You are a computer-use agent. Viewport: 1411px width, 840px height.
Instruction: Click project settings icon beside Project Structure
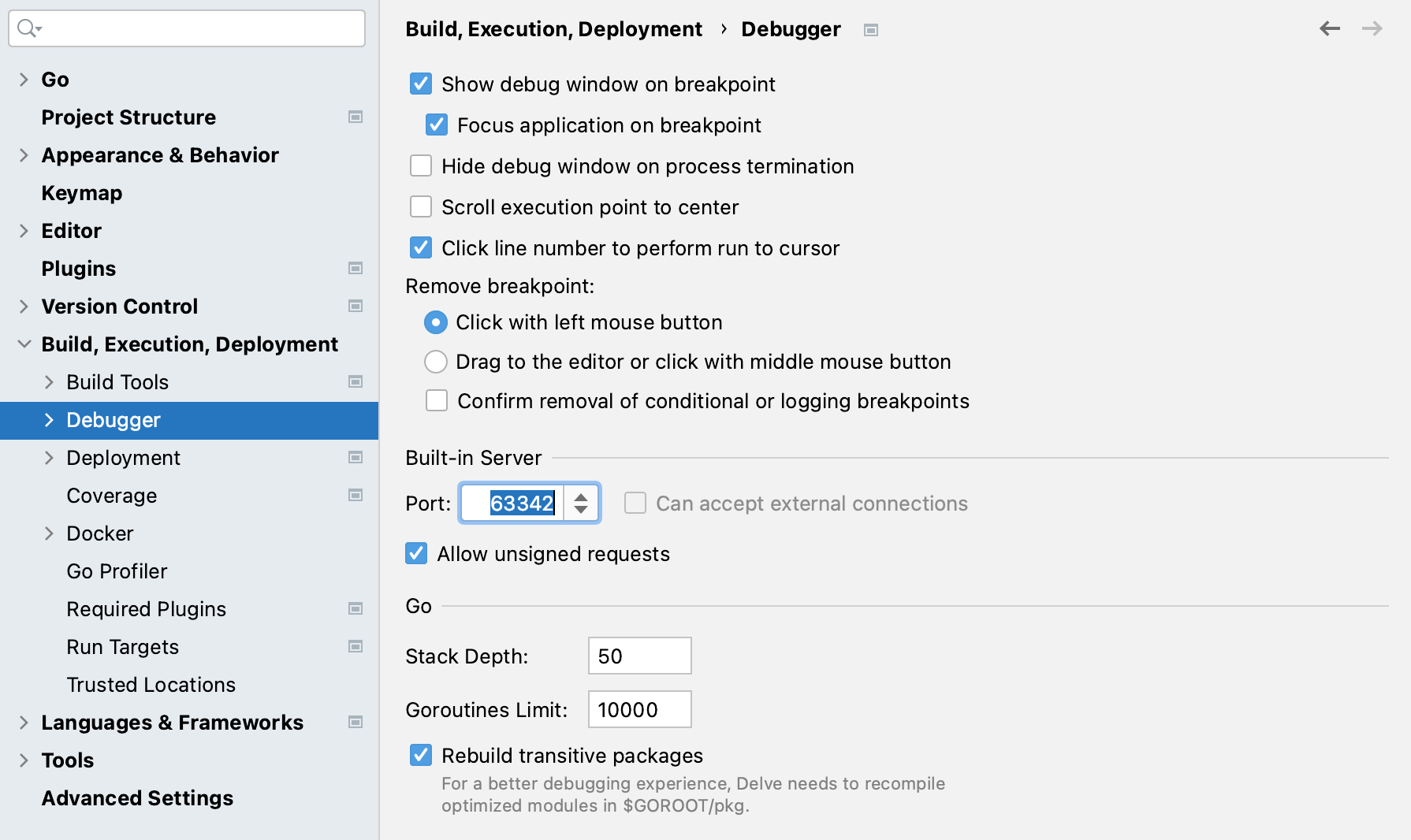tap(356, 117)
